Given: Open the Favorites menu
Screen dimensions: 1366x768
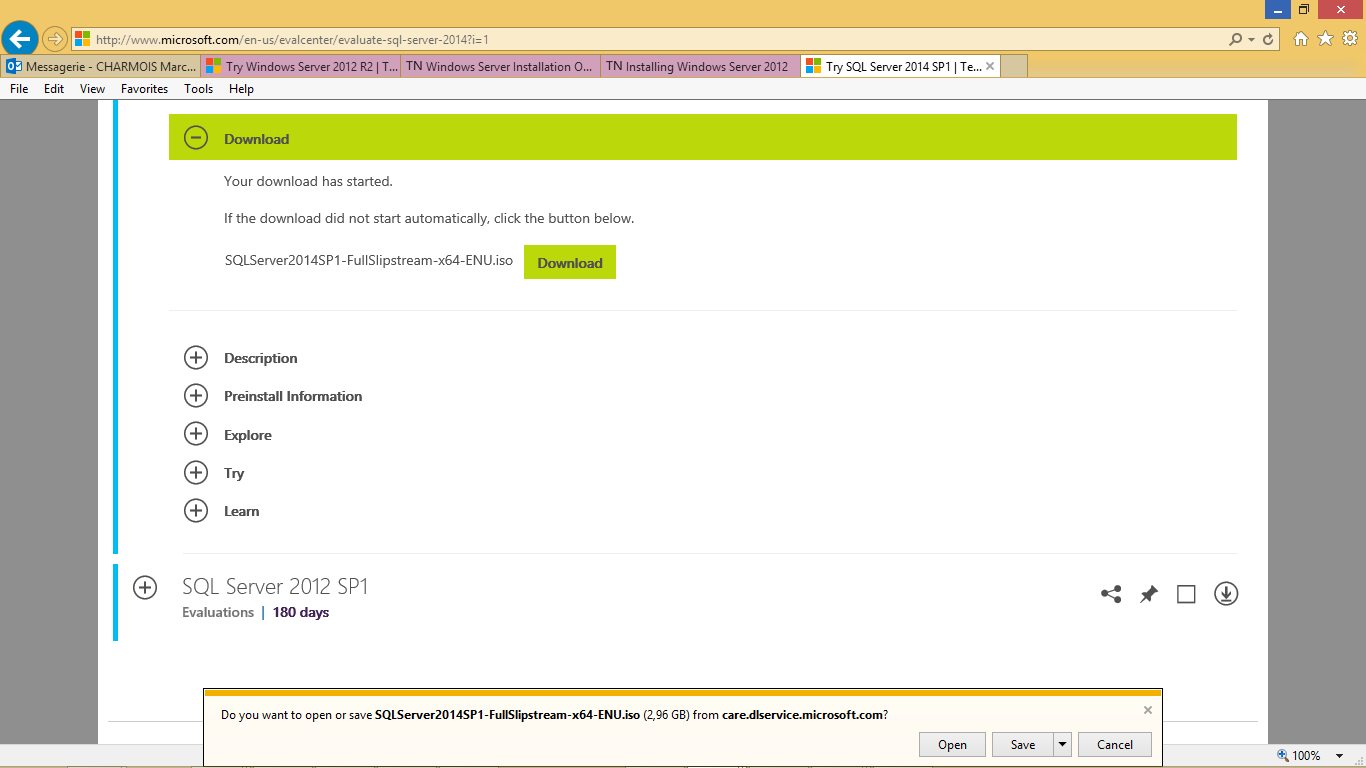Looking at the screenshot, I should point(144,89).
